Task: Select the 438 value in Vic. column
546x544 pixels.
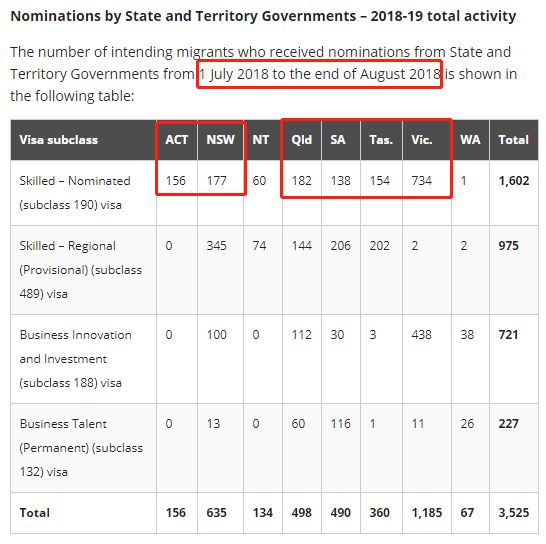Action: click(x=421, y=335)
